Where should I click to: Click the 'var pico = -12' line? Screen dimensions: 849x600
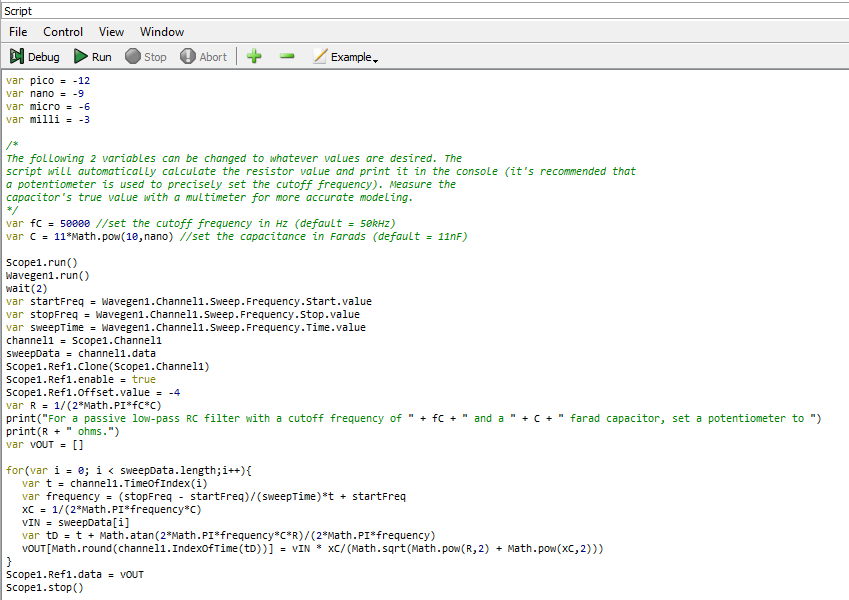[x=48, y=81]
